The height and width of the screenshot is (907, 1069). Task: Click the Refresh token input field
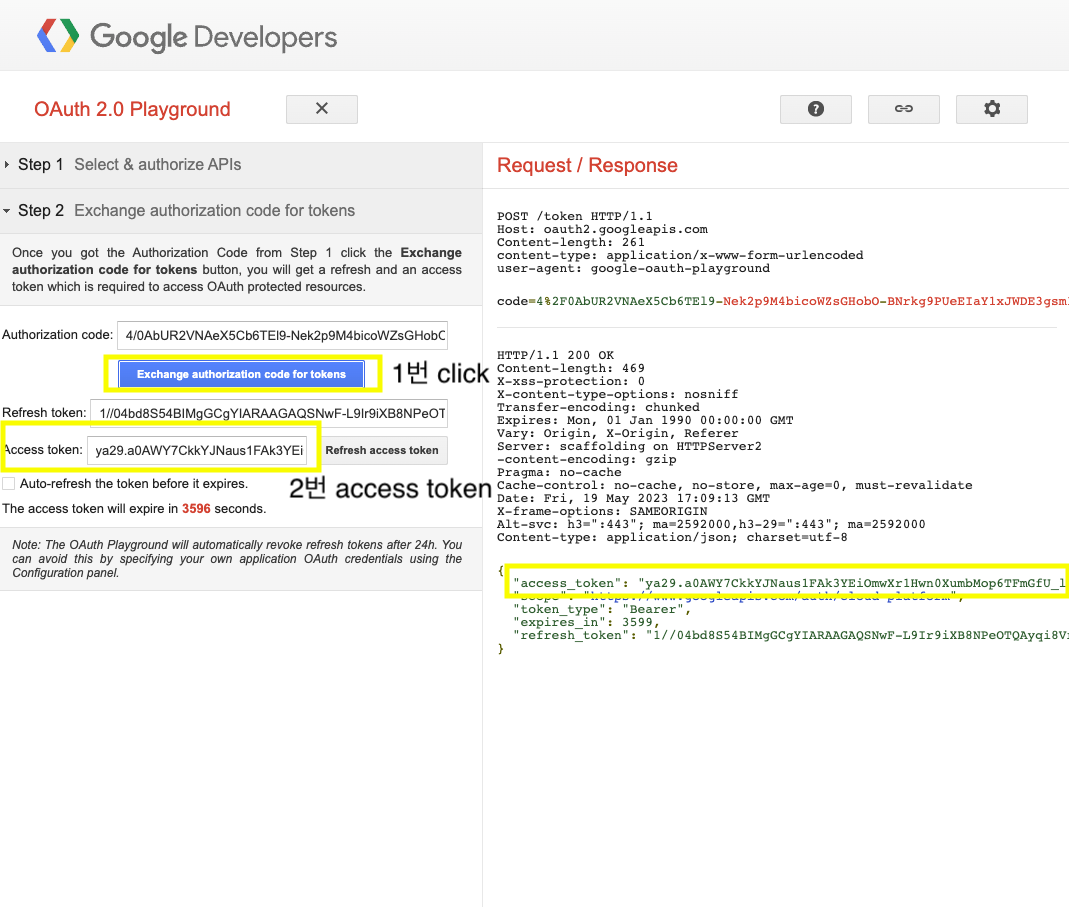coord(269,413)
